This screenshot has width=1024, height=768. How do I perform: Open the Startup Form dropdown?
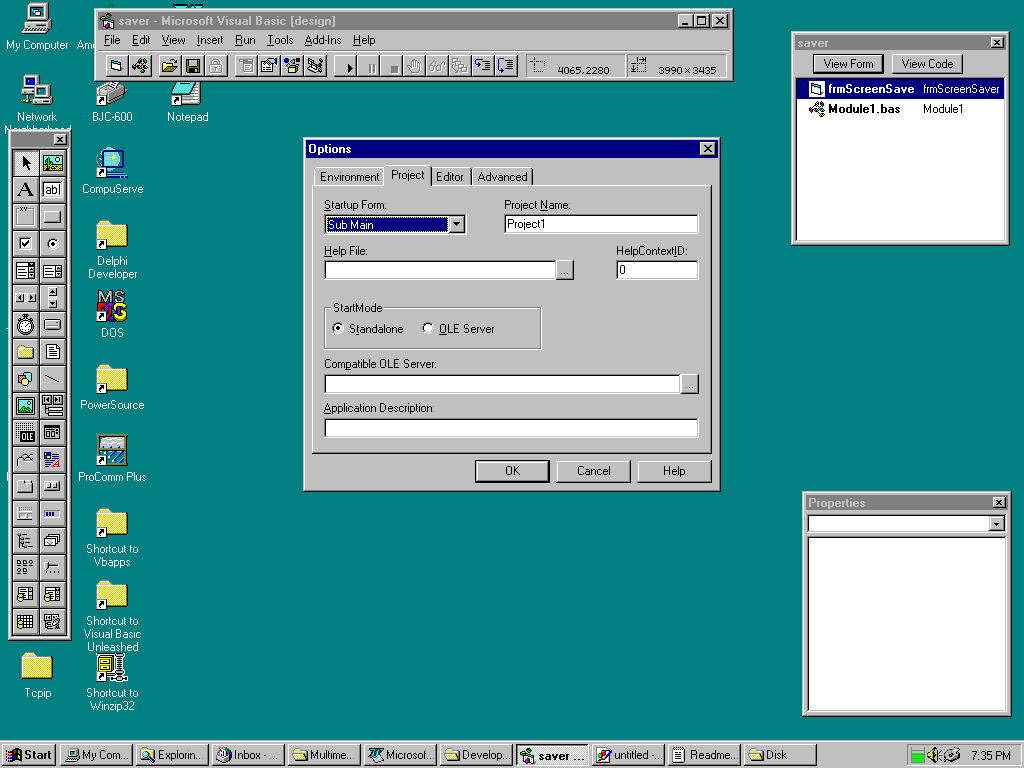[456, 225]
